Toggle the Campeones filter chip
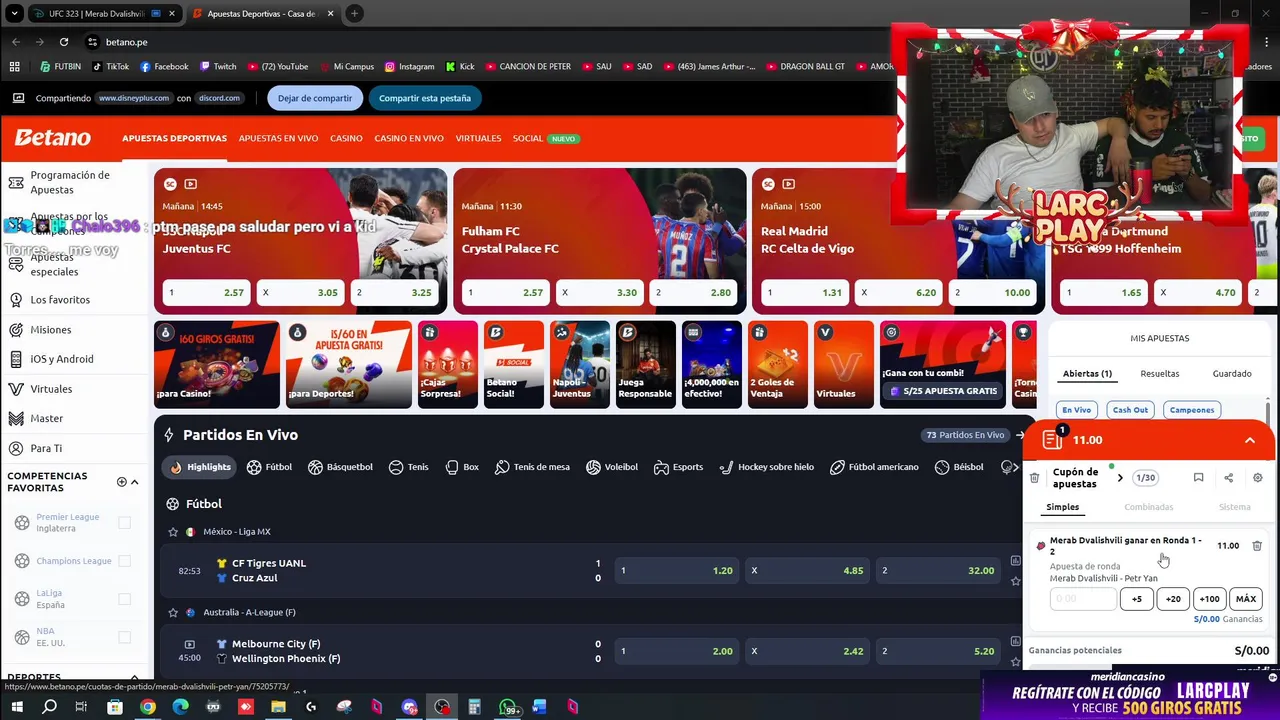Viewport: 1280px width, 720px height. (1192, 410)
